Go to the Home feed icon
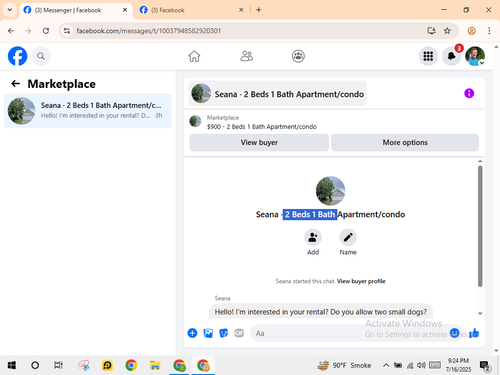 point(194,56)
